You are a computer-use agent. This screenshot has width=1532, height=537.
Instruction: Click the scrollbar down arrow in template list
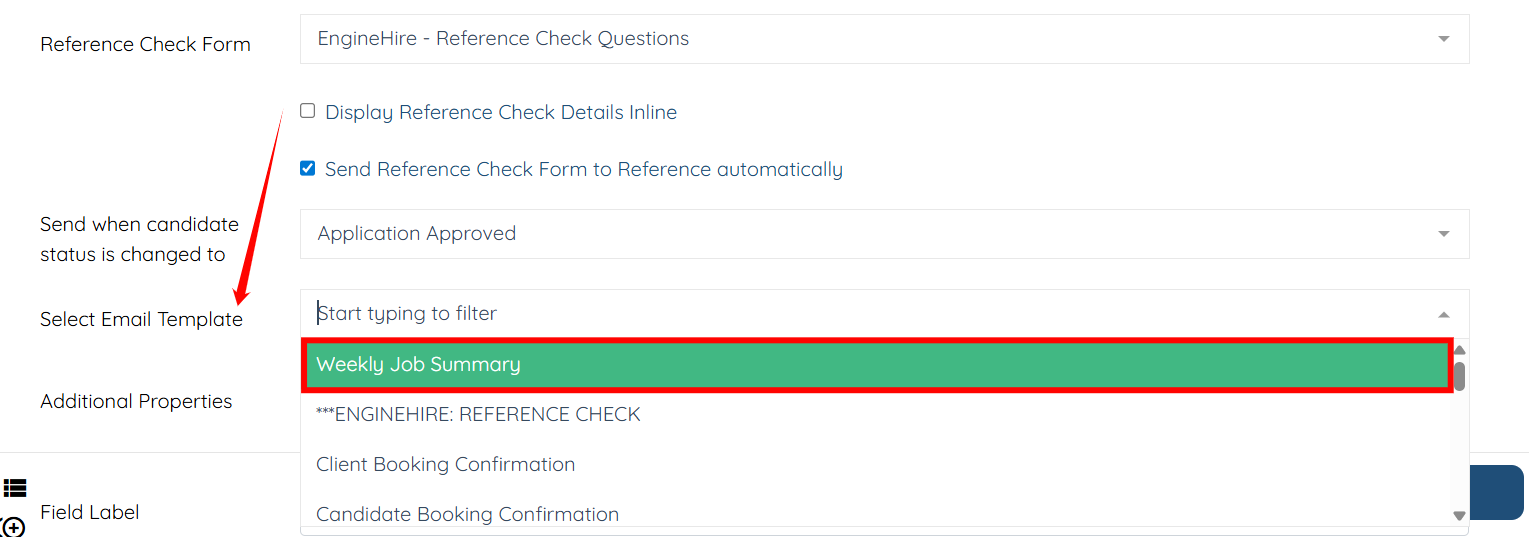click(1459, 515)
